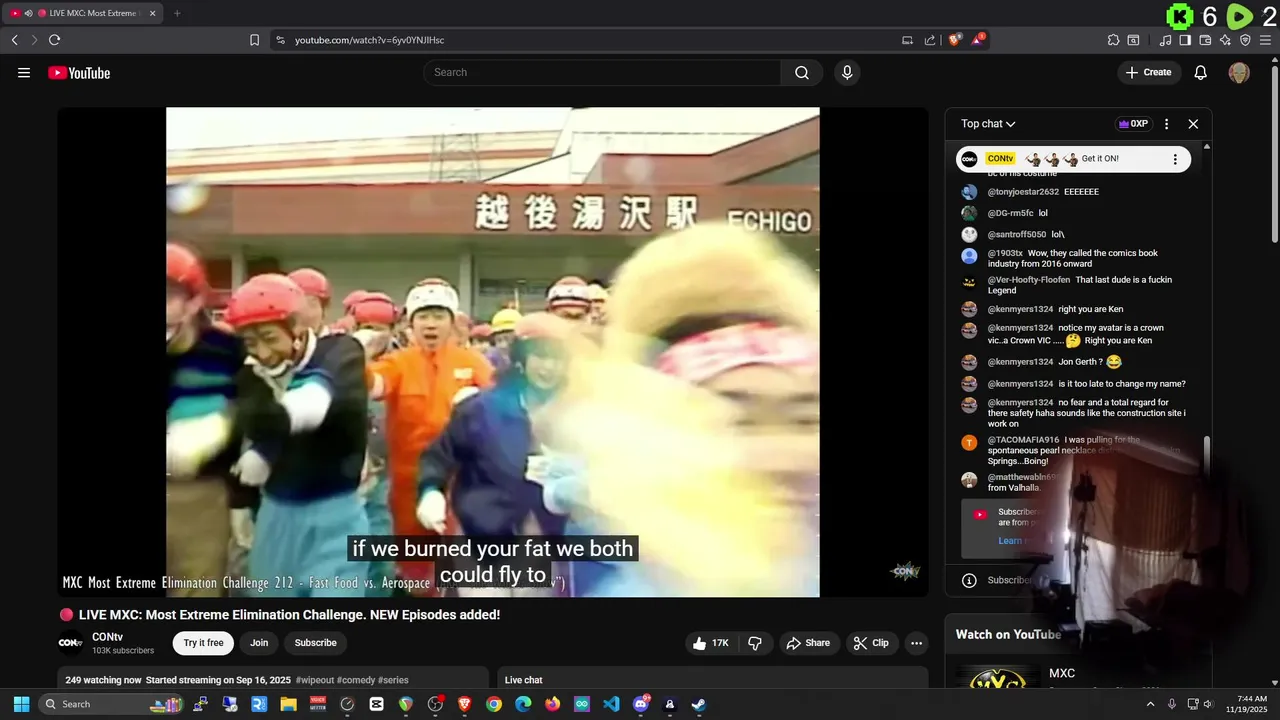Click the video player frame
The width and height of the screenshot is (1280, 720).
tap(492, 352)
